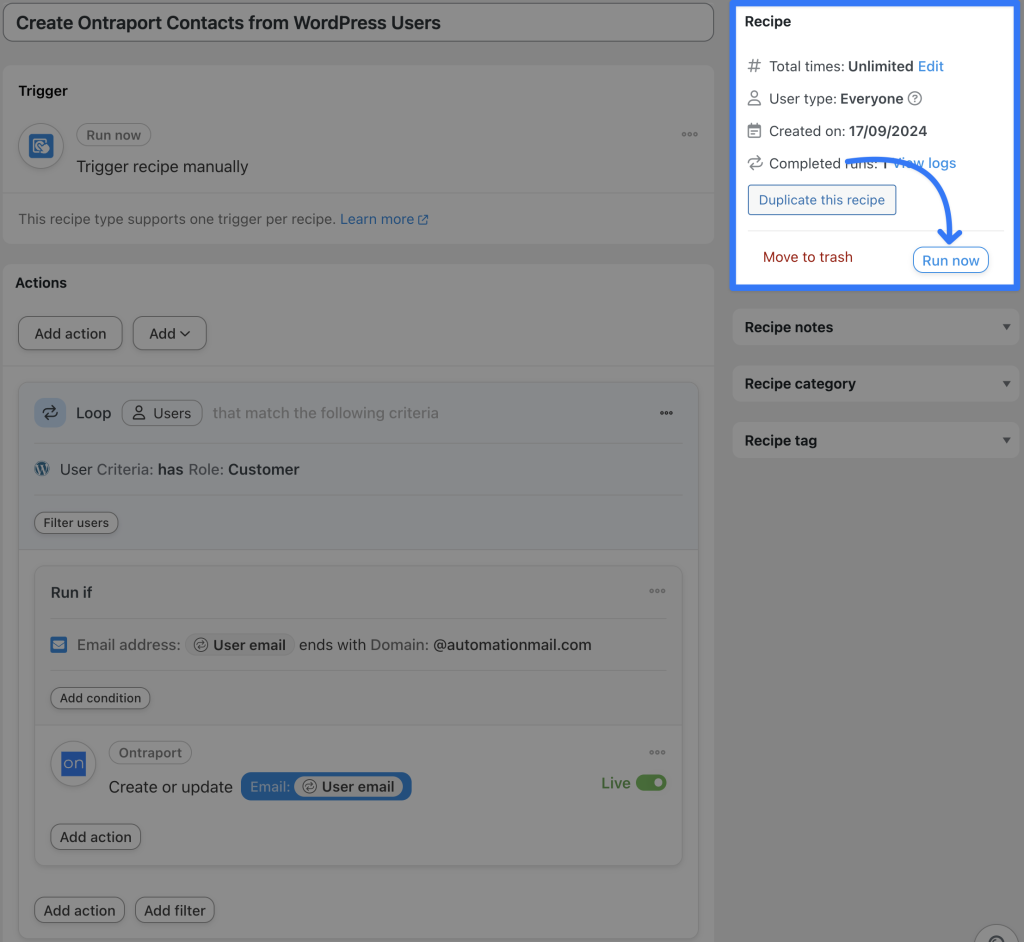This screenshot has width=1024, height=942.
Task: Click the recipe title input field
Action: (x=358, y=22)
